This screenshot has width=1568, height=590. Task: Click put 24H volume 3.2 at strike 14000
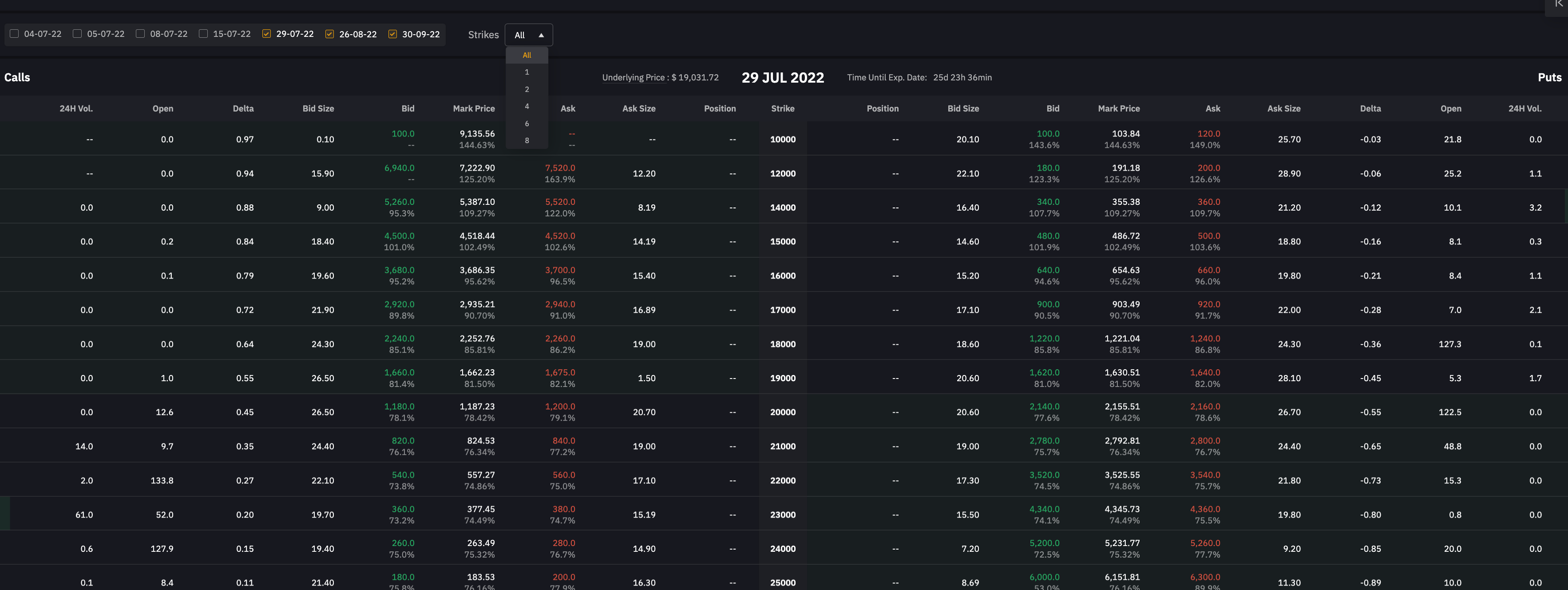point(1536,208)
